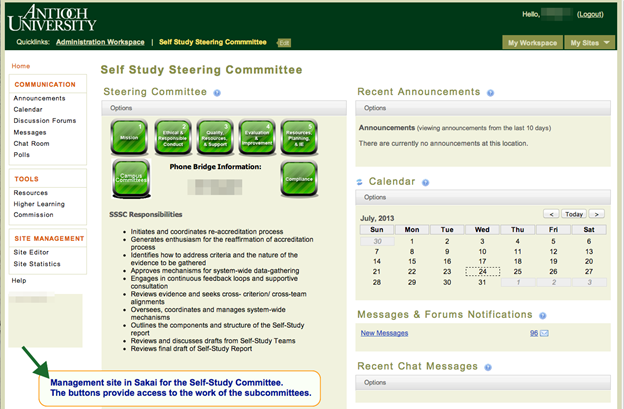624x409 pixels.
Task: Open the Campus Committees green button
Action: [131, 178]
